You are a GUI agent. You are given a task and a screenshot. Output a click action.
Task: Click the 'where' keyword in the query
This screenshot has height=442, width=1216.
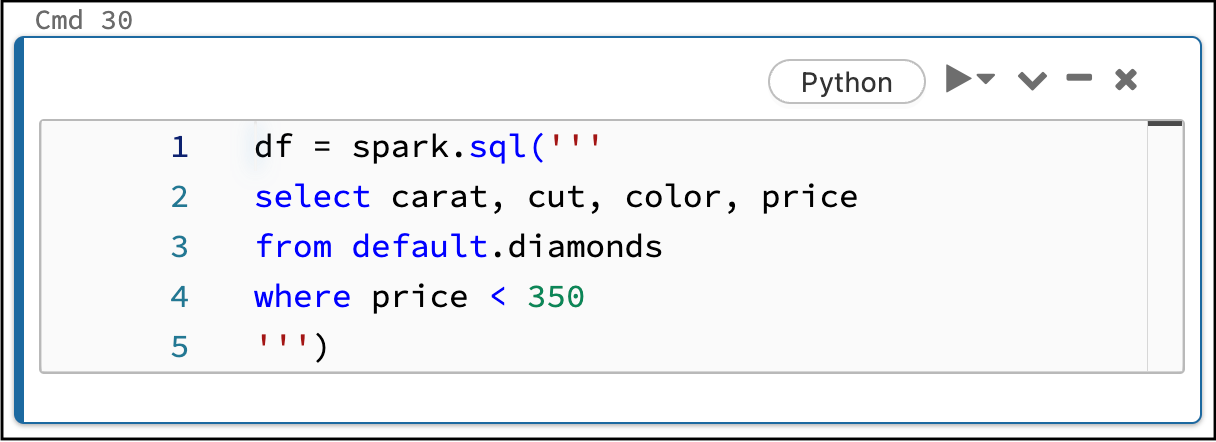click(x=302, y=297)
